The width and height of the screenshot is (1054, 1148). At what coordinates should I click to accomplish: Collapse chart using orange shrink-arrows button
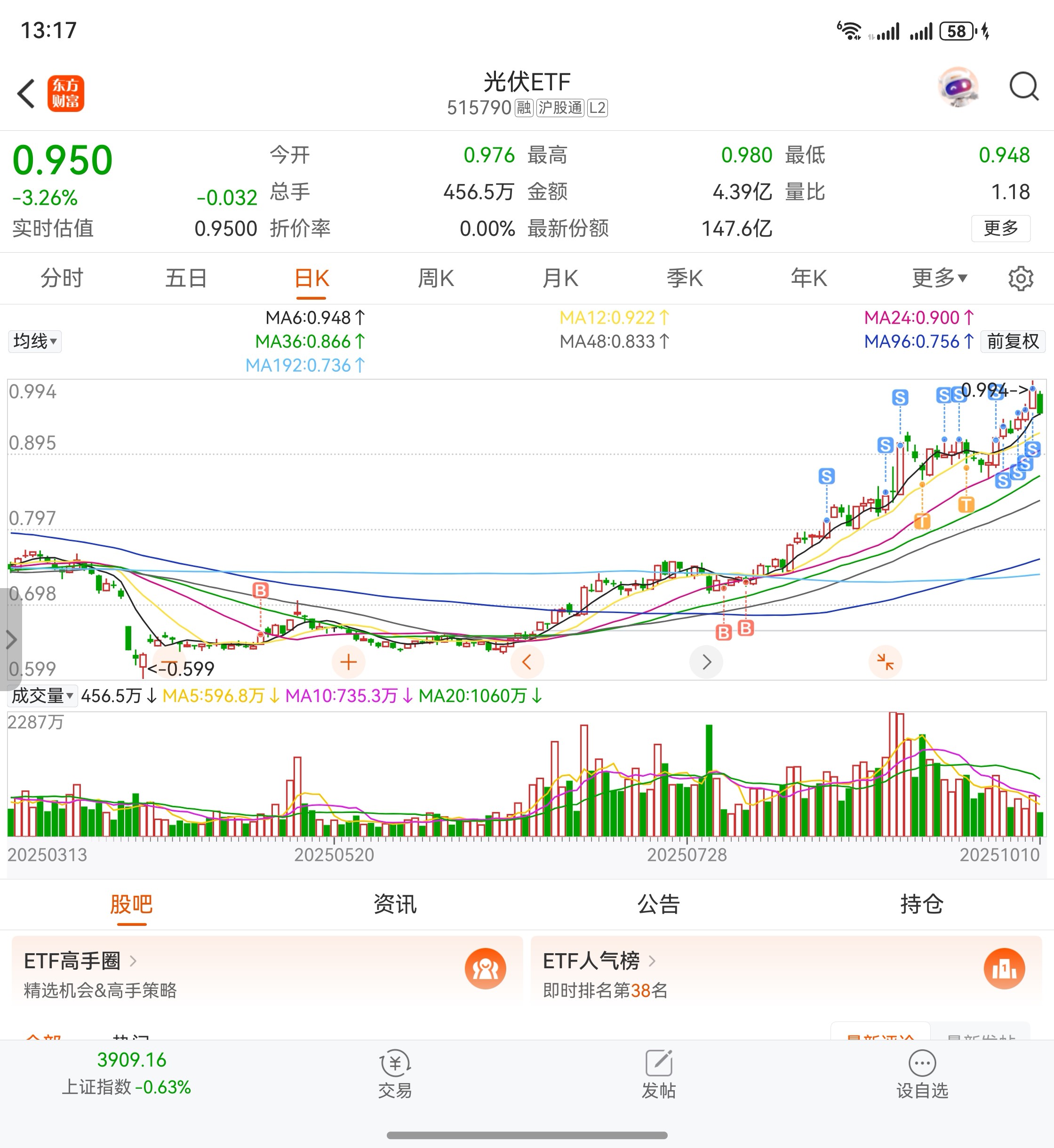pyautogui.click(x=885, y=662)
